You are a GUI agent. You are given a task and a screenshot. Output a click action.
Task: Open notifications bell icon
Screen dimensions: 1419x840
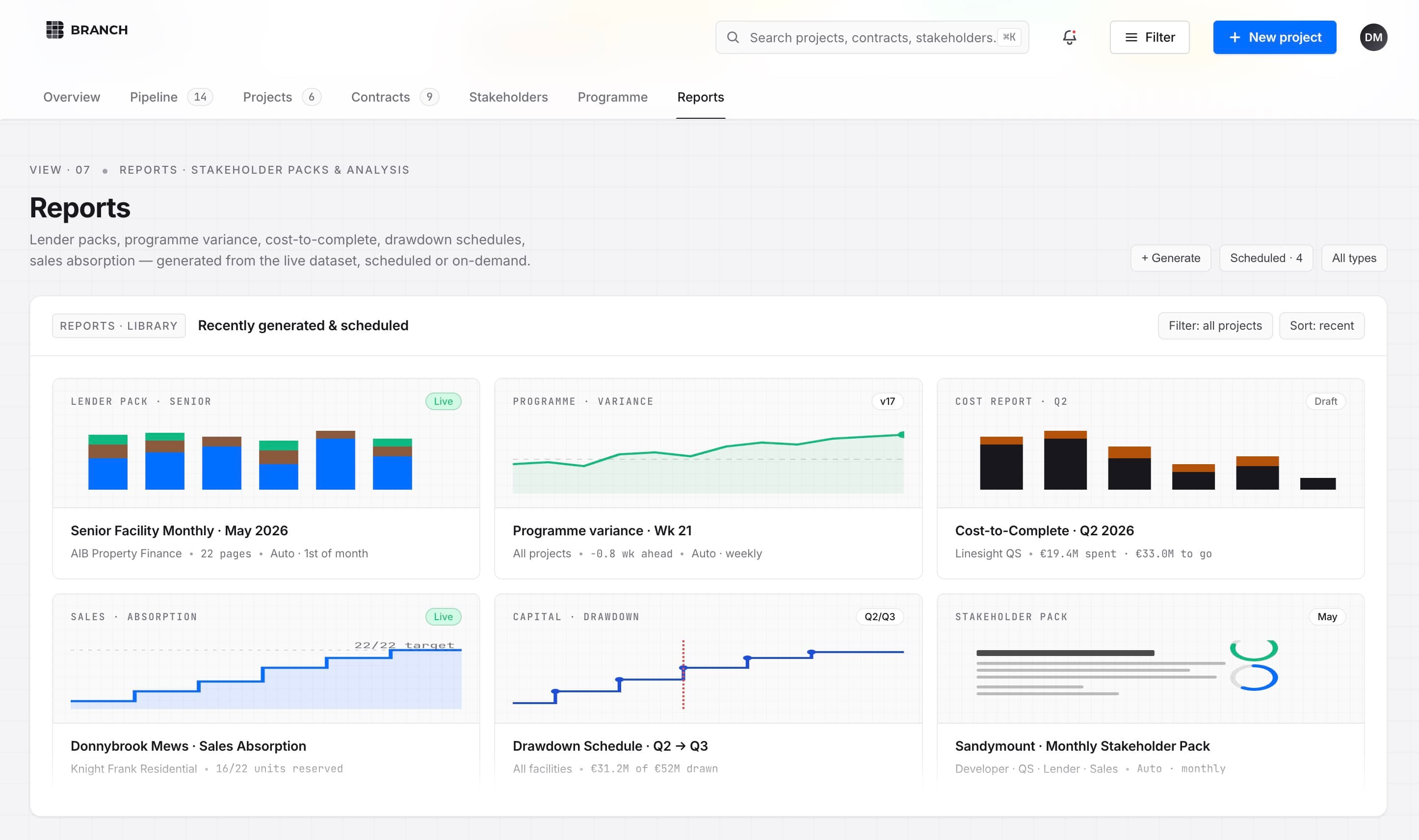click(1069, 37)
